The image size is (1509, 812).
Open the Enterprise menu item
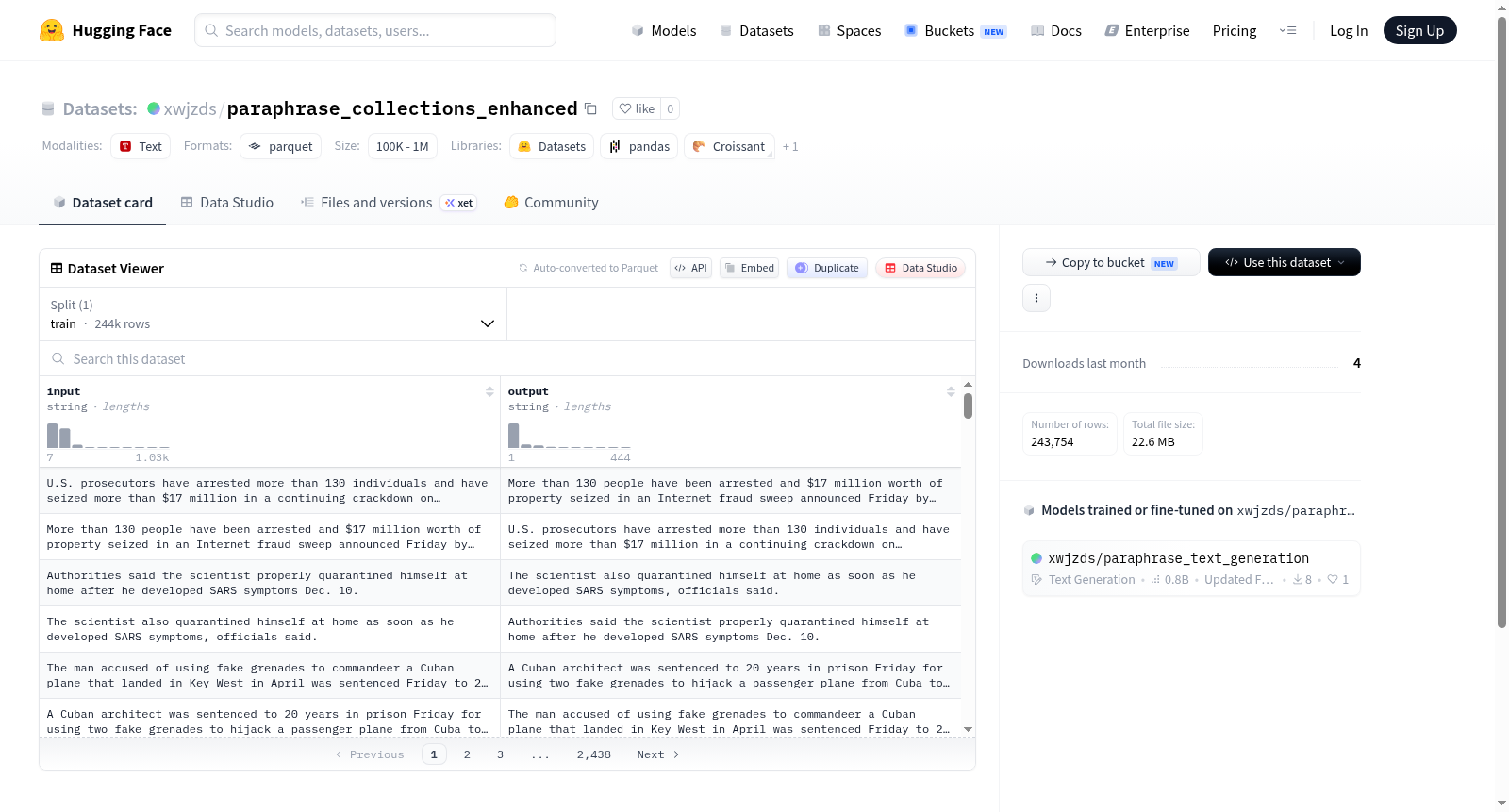click(1148, 30)
